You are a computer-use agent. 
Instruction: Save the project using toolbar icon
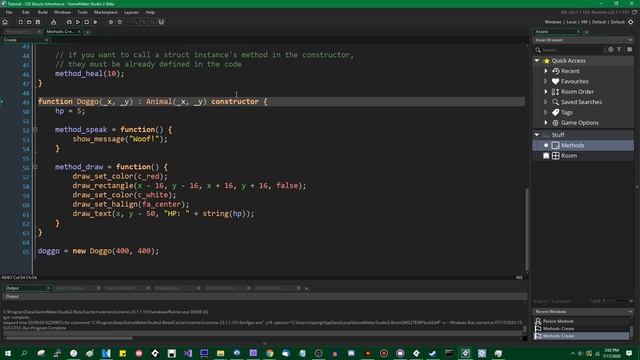pos(38,22)
